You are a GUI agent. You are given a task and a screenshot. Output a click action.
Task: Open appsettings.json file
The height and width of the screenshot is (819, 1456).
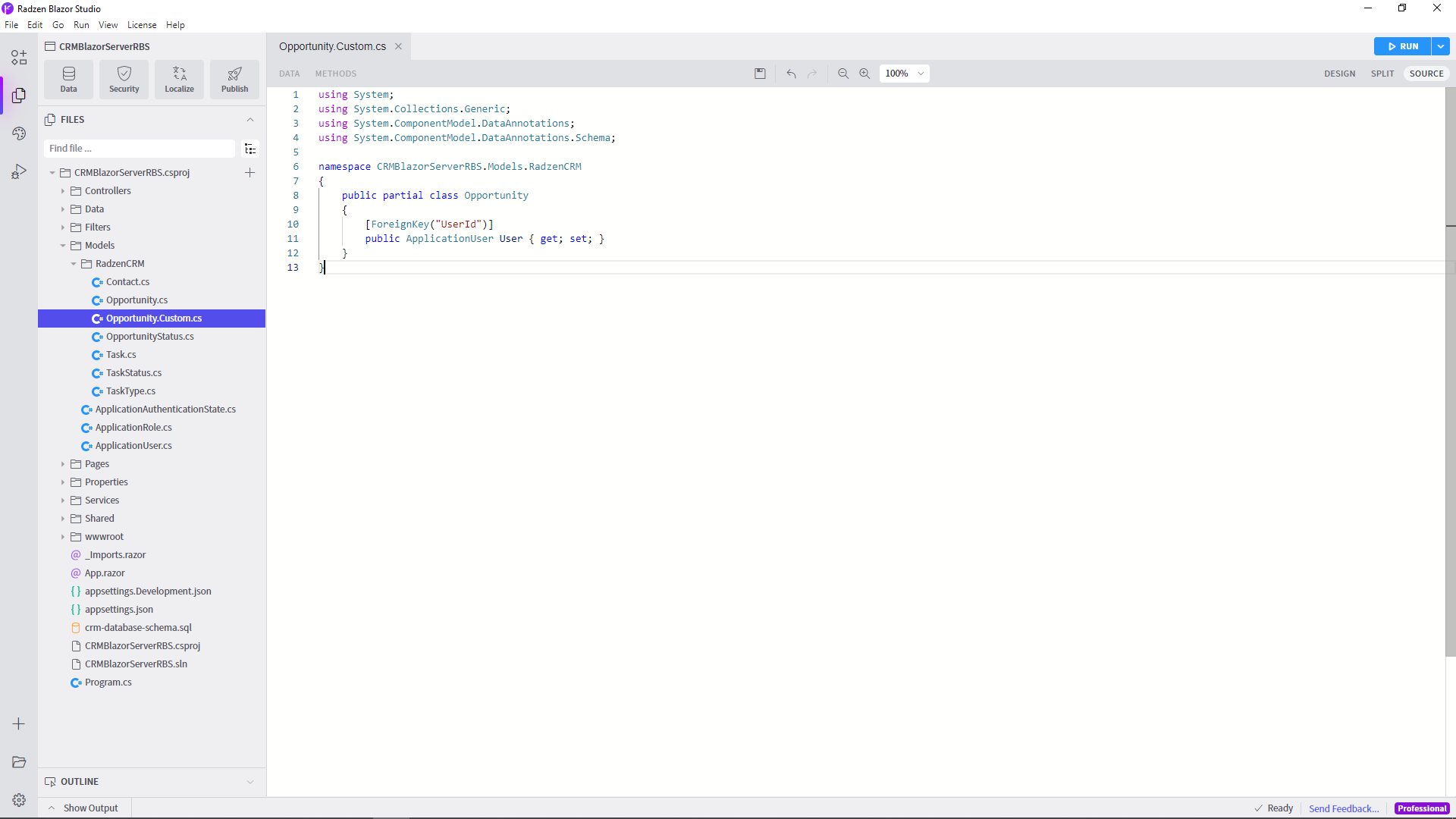click(x=118, y=610)
